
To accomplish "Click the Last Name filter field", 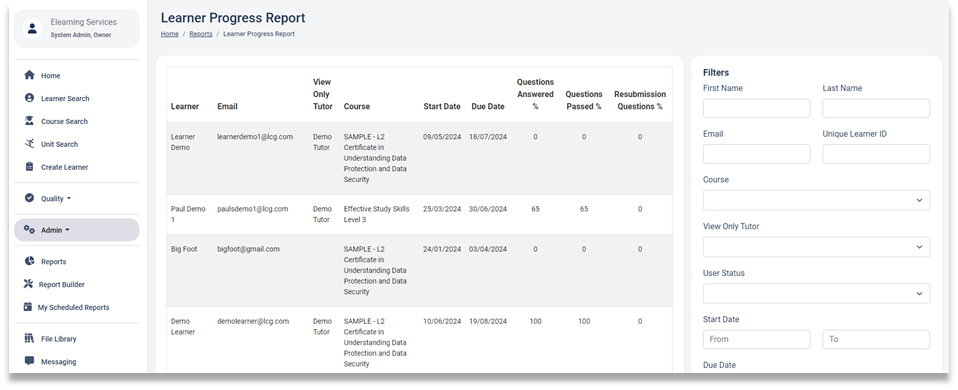I will [x=876, y=108].
